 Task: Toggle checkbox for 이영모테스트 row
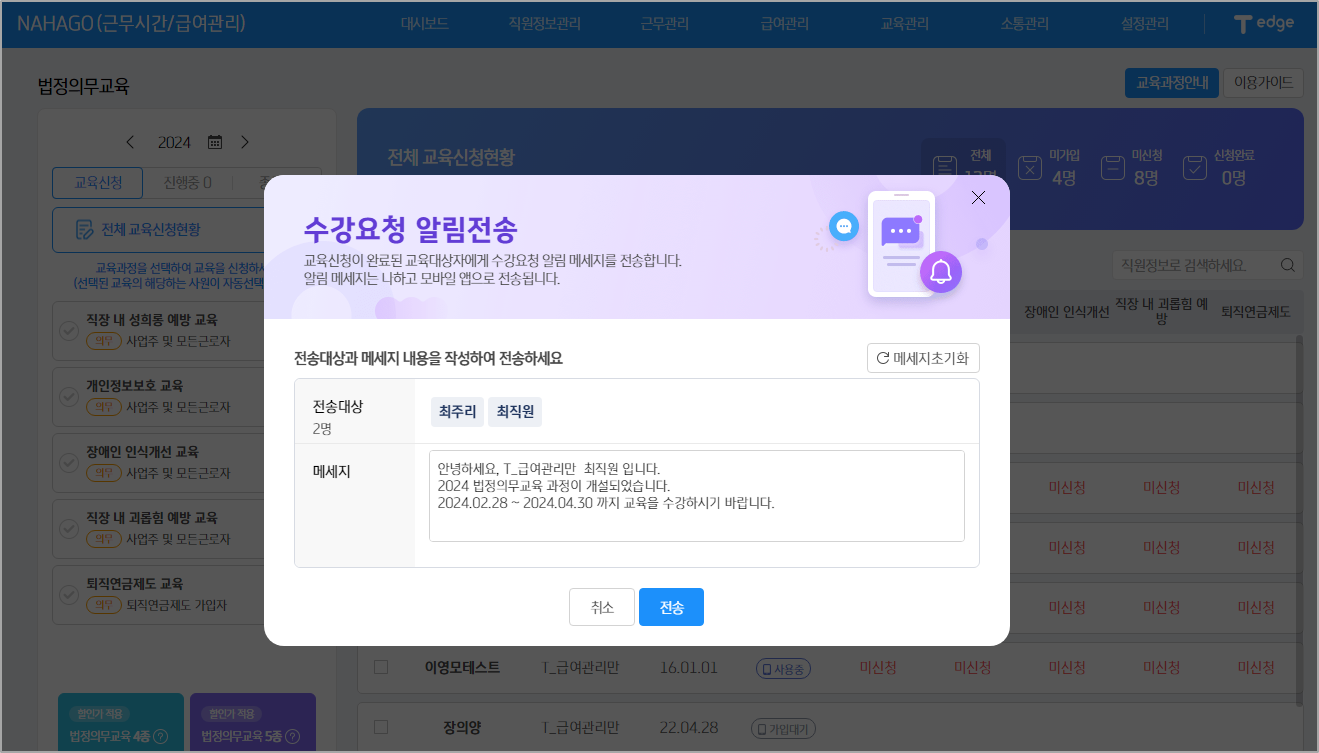tap(380, 667)
